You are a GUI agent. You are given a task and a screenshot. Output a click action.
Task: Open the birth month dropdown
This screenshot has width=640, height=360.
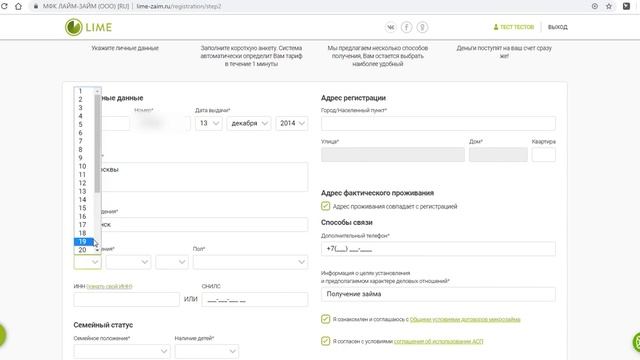point(129,262)
